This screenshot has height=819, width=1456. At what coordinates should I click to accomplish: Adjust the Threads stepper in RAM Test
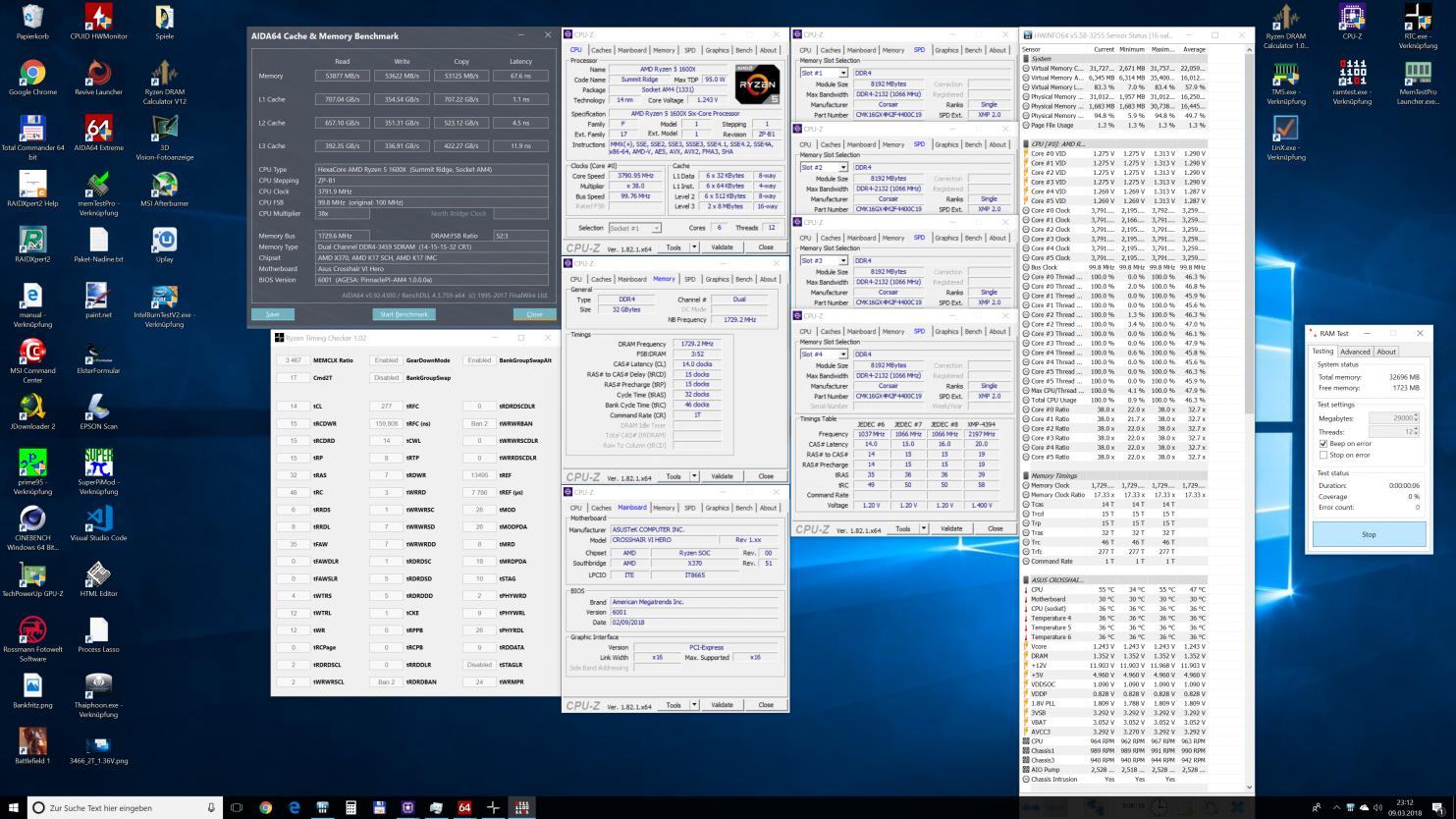tap(1415, 432)
